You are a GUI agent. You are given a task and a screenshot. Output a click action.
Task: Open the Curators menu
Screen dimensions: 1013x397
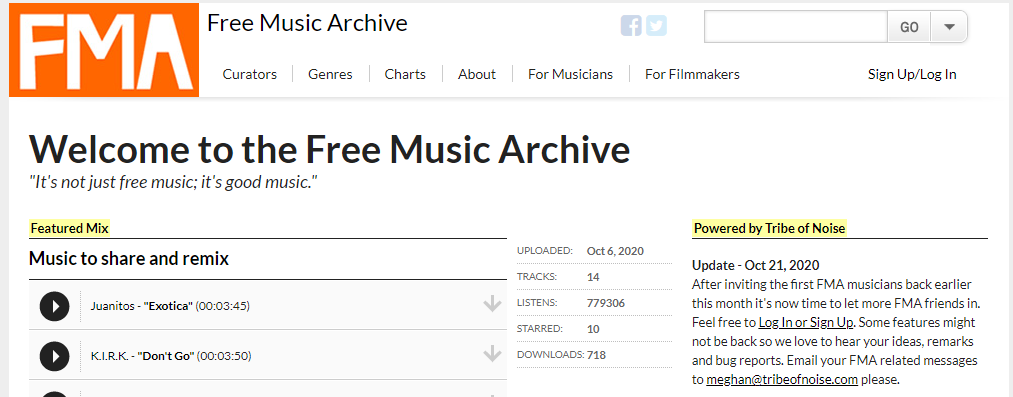pos(249,74)
